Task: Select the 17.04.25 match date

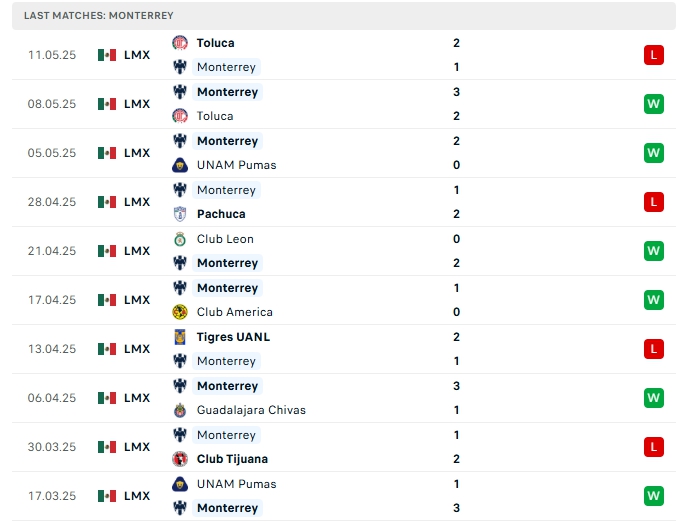Action: coord(52,300)
